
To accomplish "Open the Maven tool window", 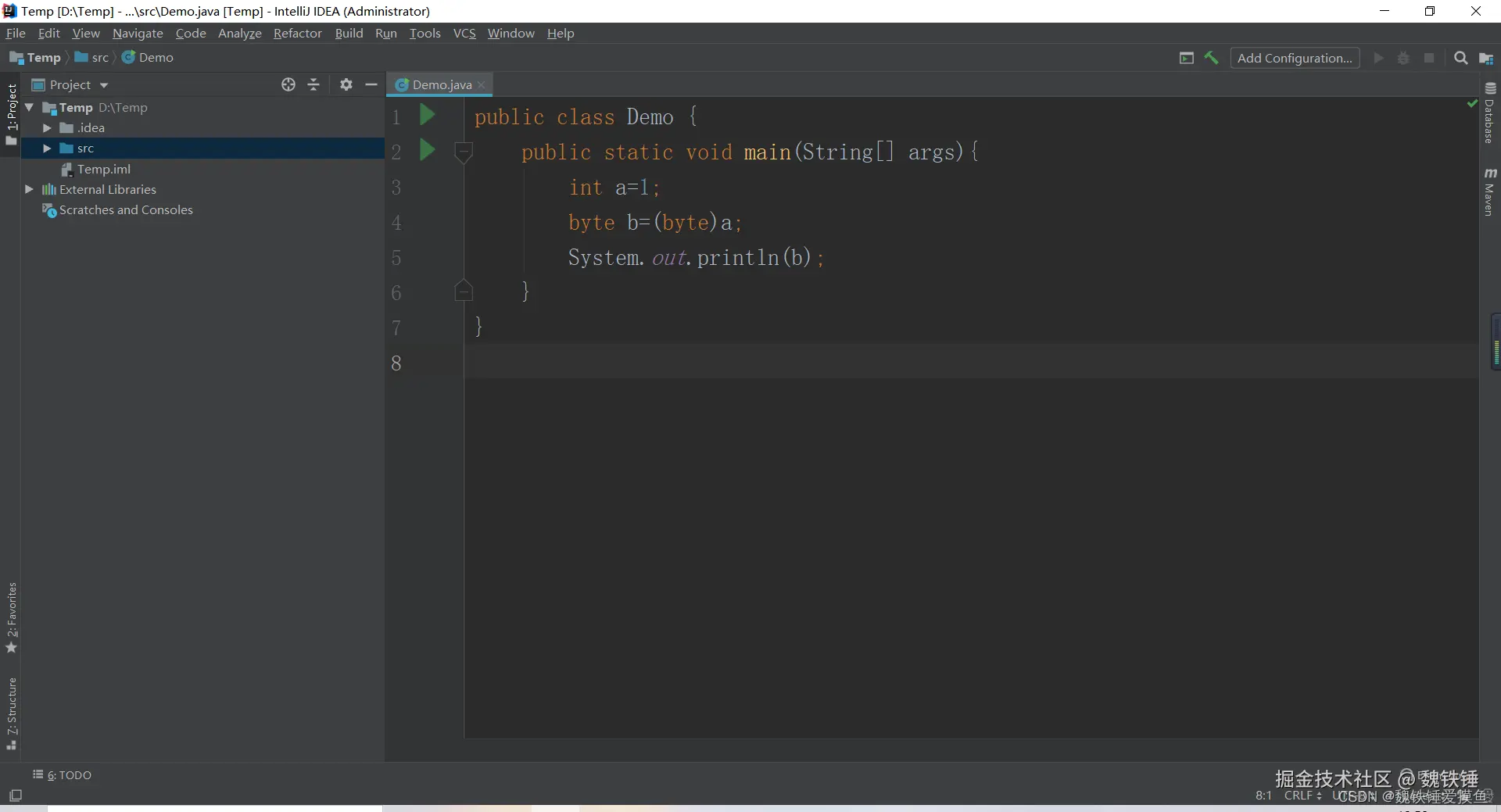I will 1490,192.
